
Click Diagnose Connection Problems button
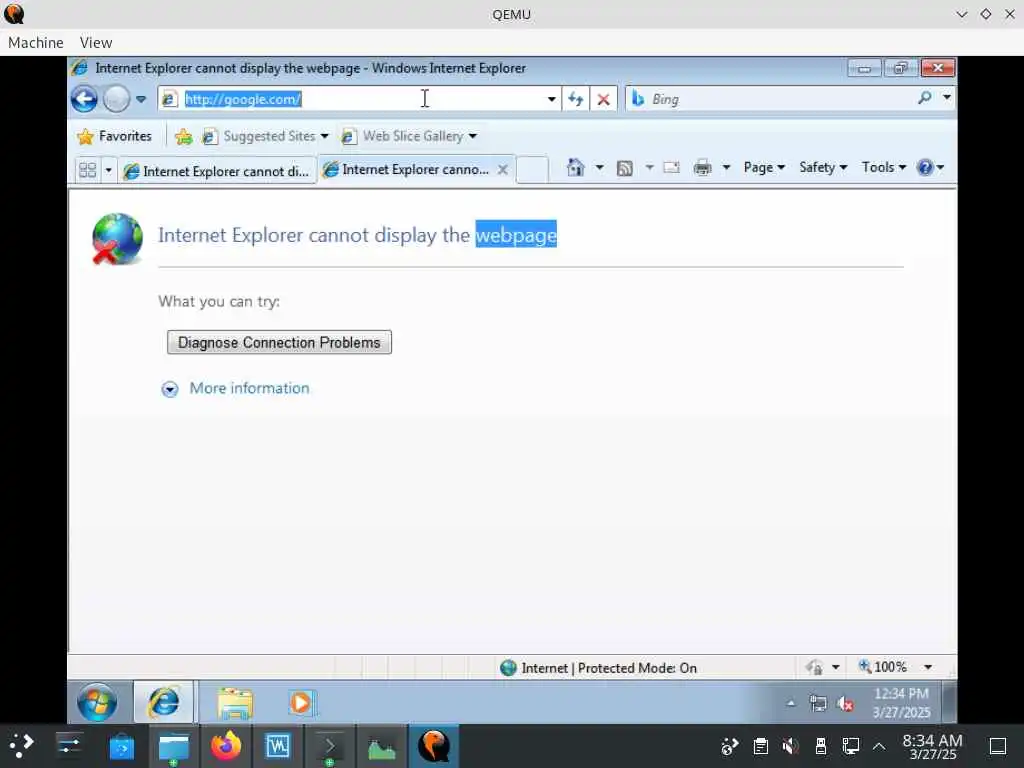click(280, 342)
